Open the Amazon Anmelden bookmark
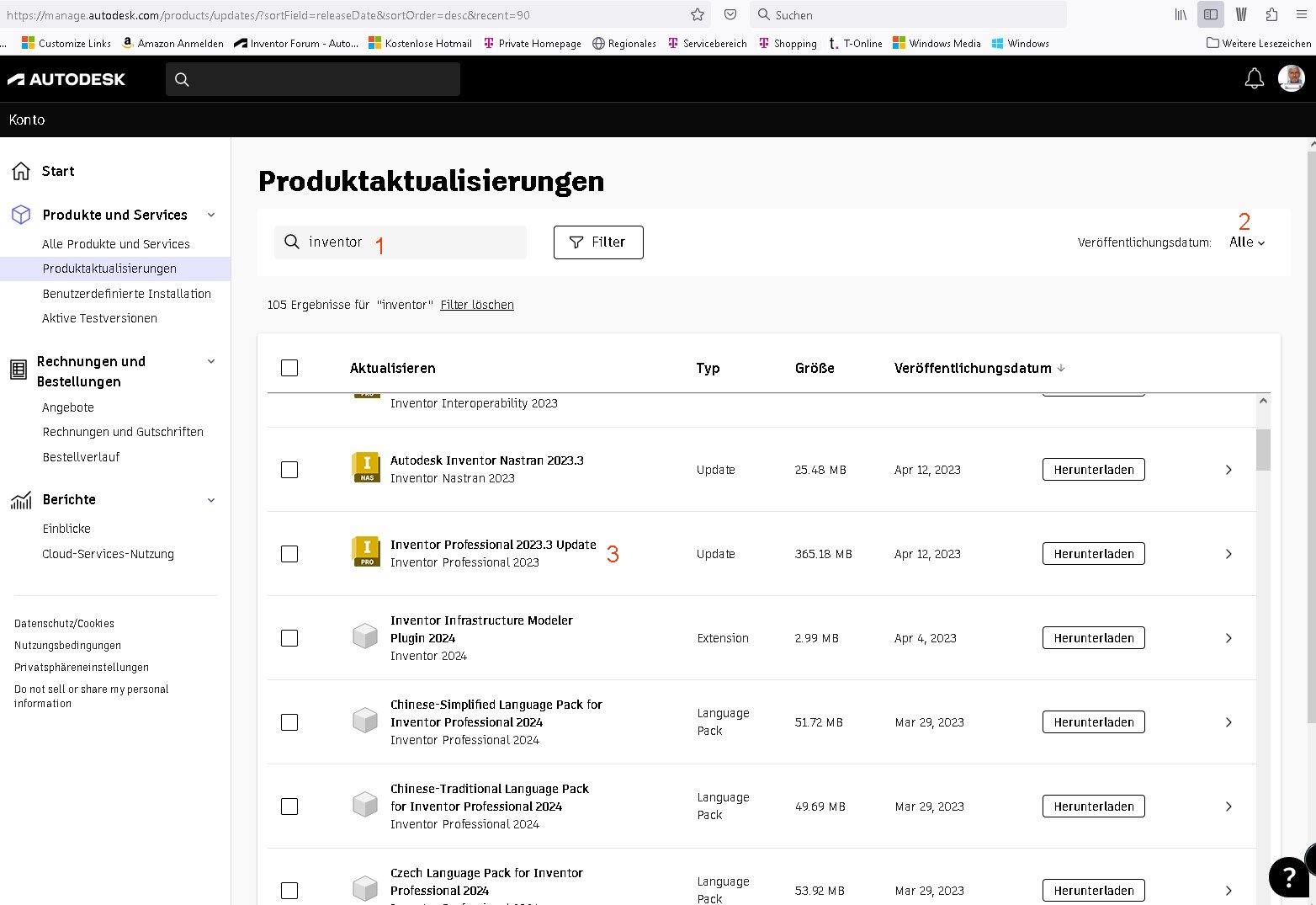1316x905 pixels. [x=172, y=43]
